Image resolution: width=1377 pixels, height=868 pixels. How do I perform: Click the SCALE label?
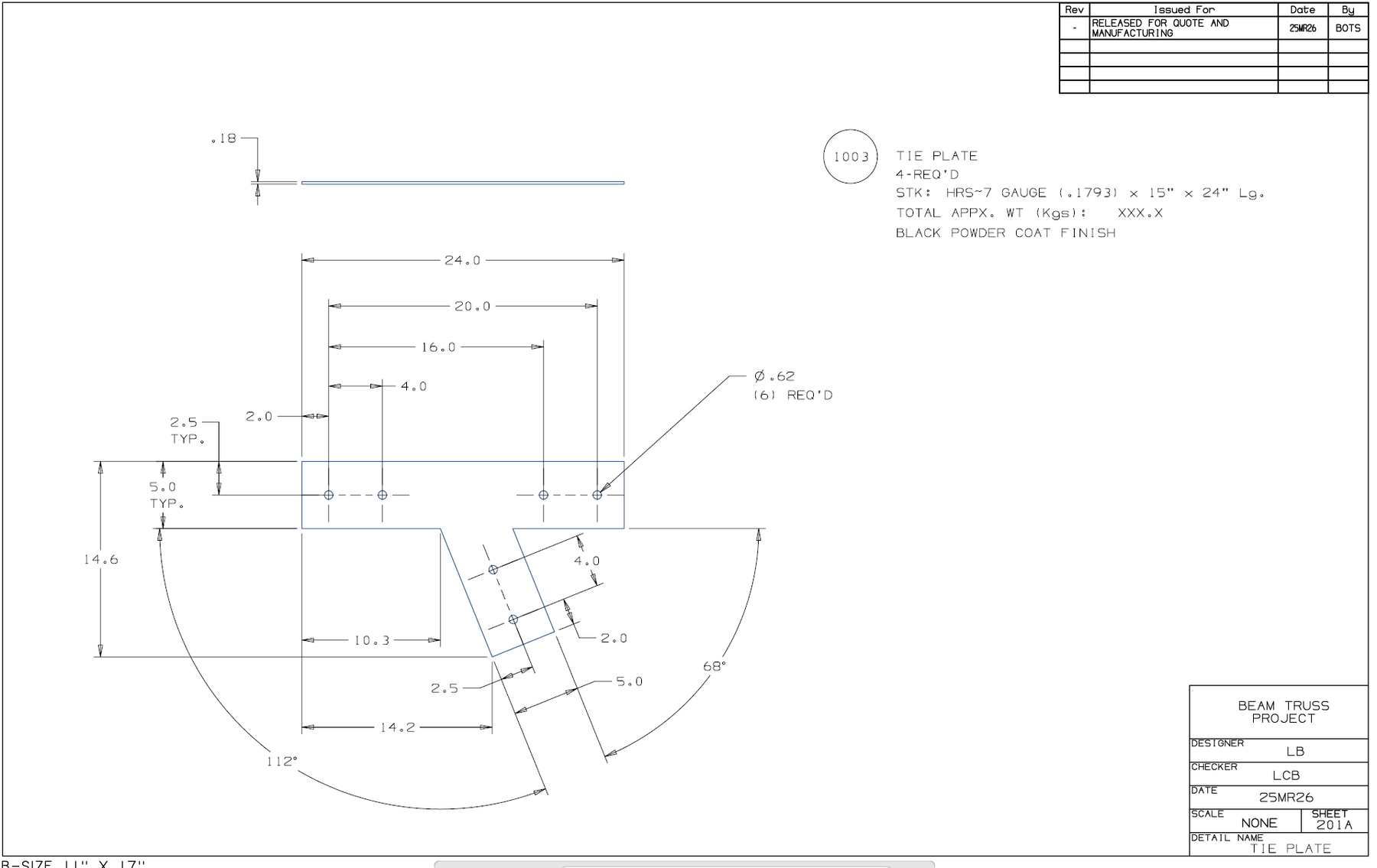1207,814
